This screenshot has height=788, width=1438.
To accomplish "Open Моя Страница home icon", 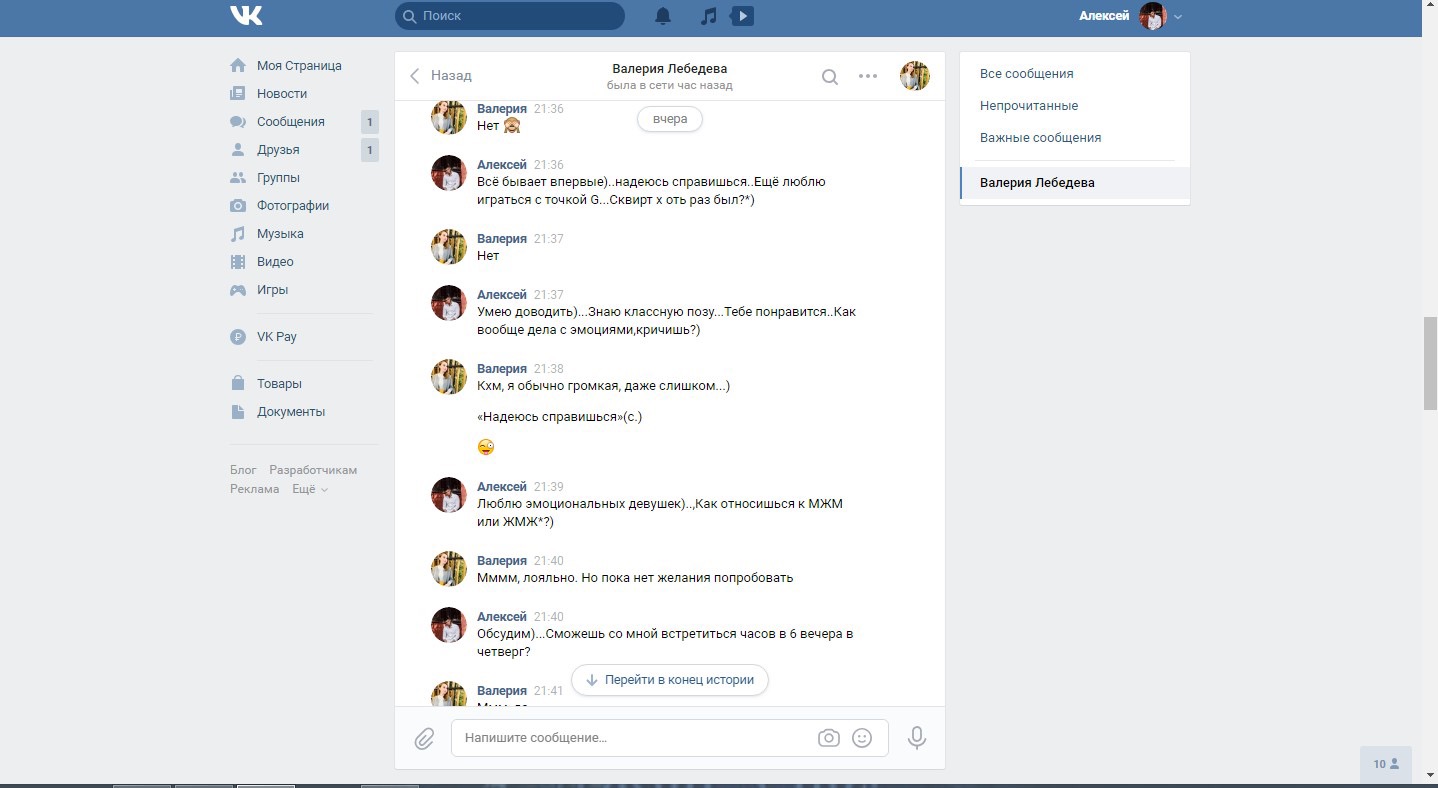I will [x=238, y=65].
